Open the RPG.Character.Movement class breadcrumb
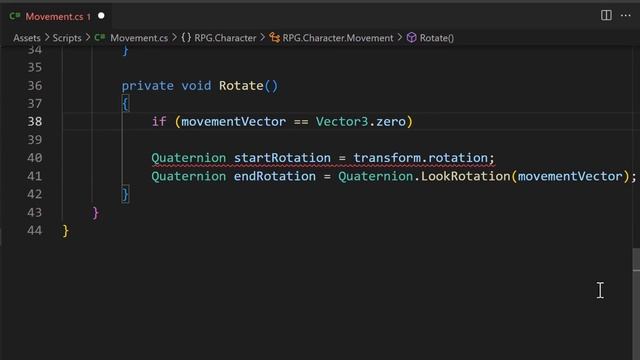Viewport: 640px width, 360px height. 338,38
